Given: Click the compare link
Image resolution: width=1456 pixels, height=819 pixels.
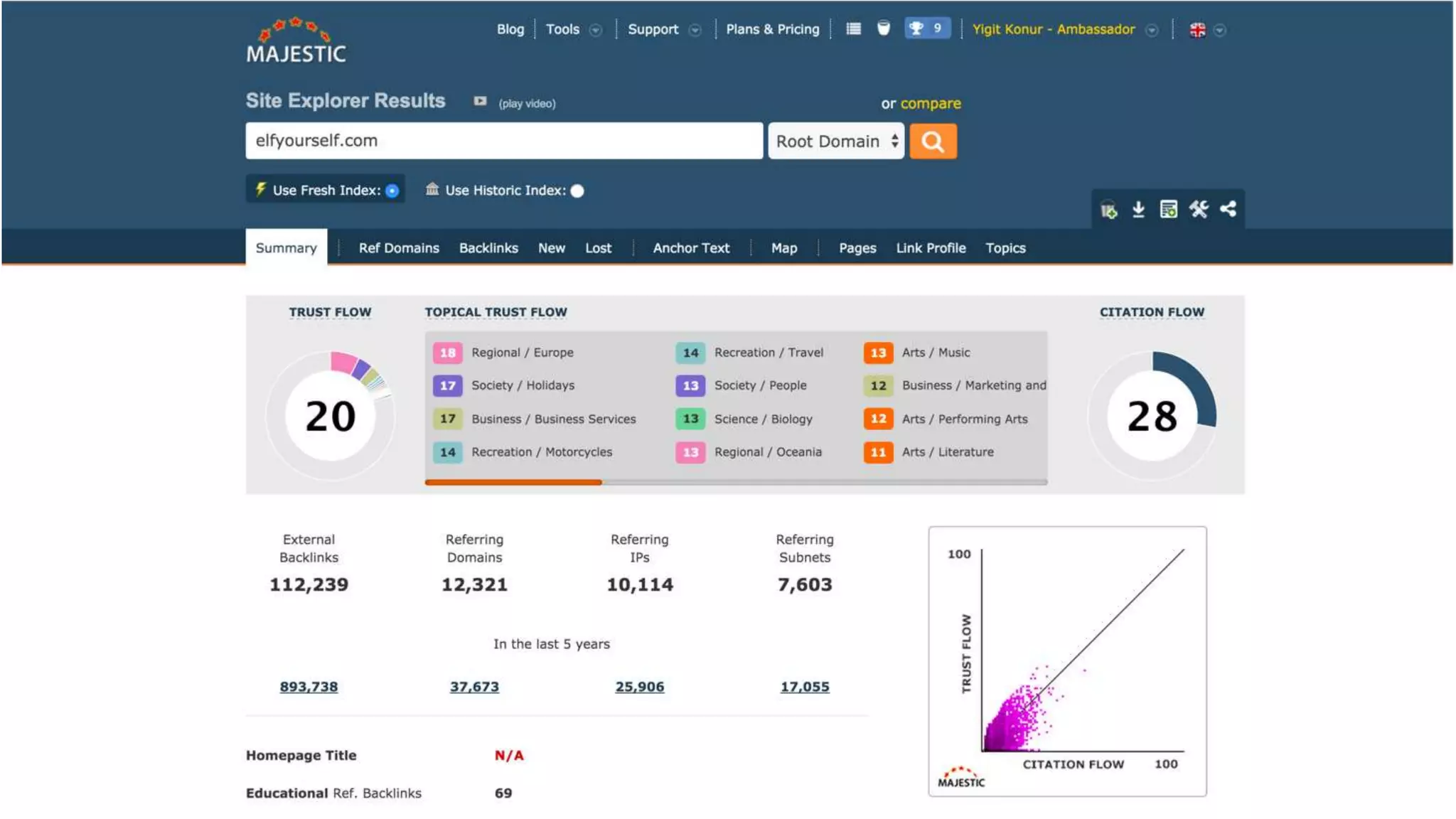Looking at the screenshot, I should point(930,104).
